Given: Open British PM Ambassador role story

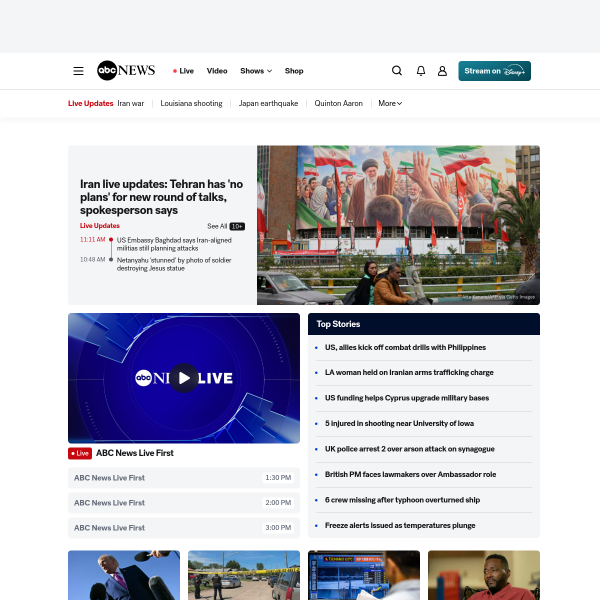Looking at the screenshot, I should coord(410,474).
